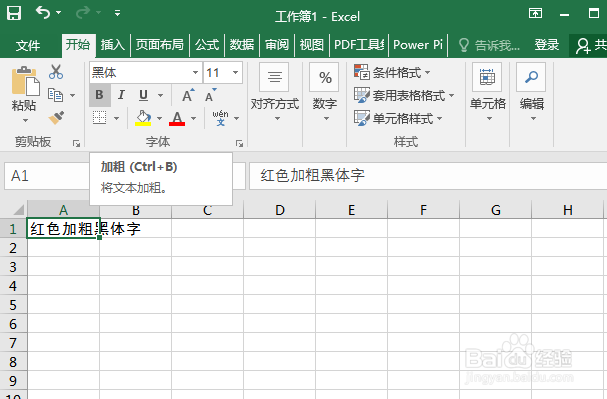607x399 pixels.
Task: Click the Name Box showing A1
Action: (46, 176)
